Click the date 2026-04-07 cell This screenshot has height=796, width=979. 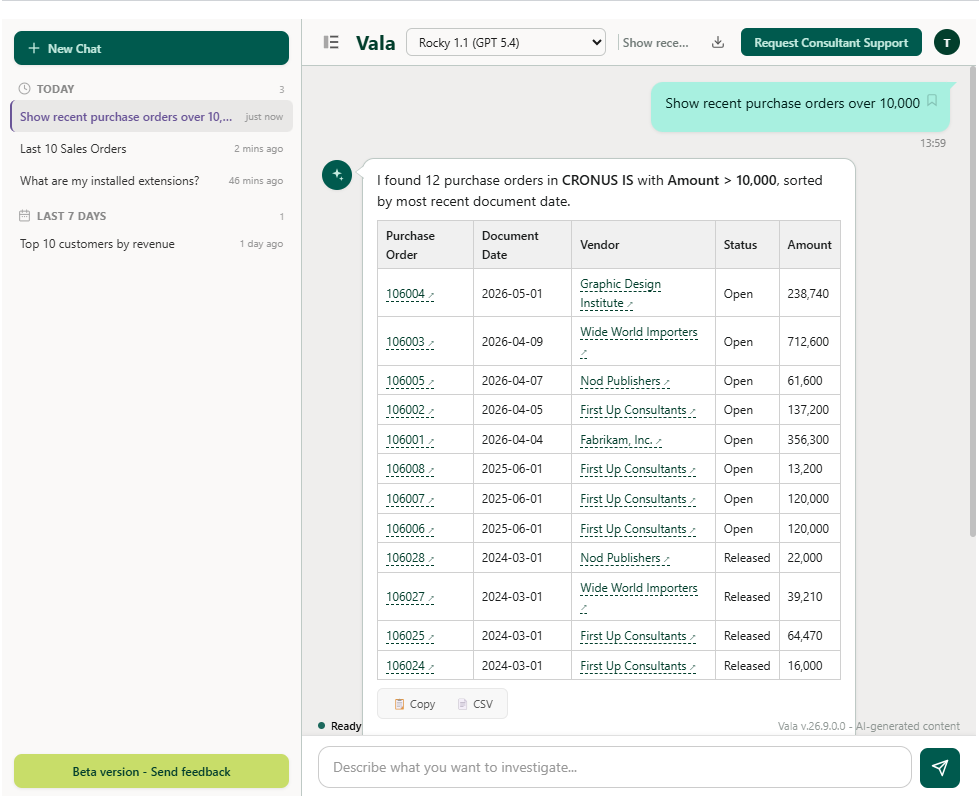click(522, 381)
